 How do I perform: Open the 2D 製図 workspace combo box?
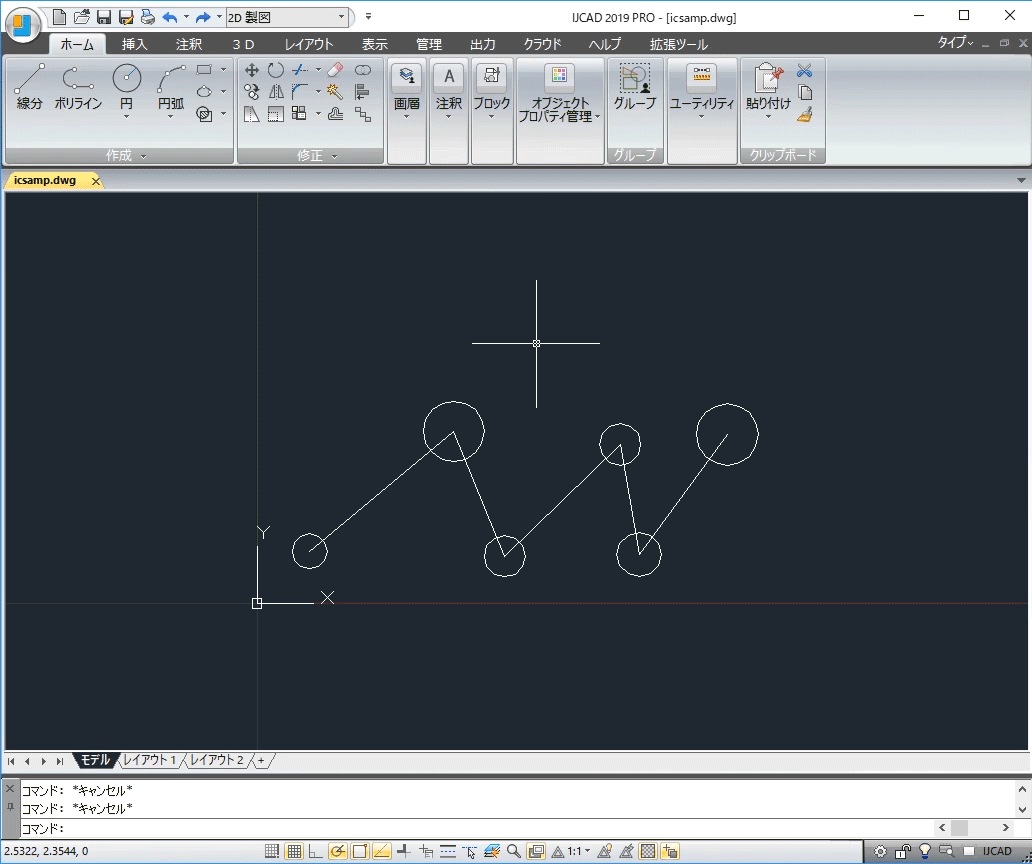pos(287,18)
